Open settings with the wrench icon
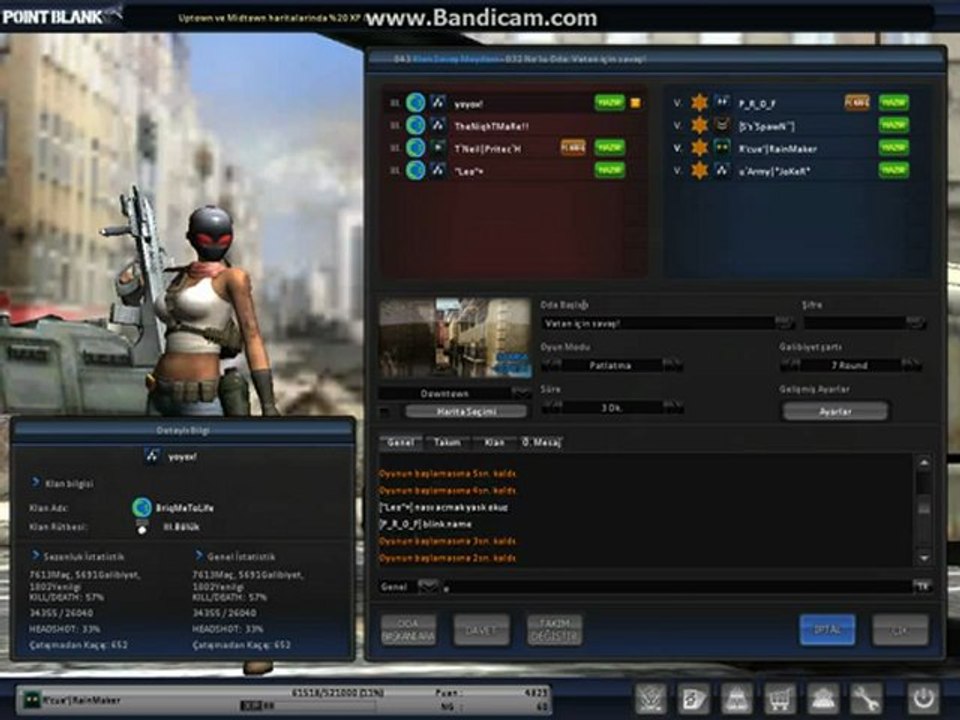The image size is (960, 720). tap(866, 699)
